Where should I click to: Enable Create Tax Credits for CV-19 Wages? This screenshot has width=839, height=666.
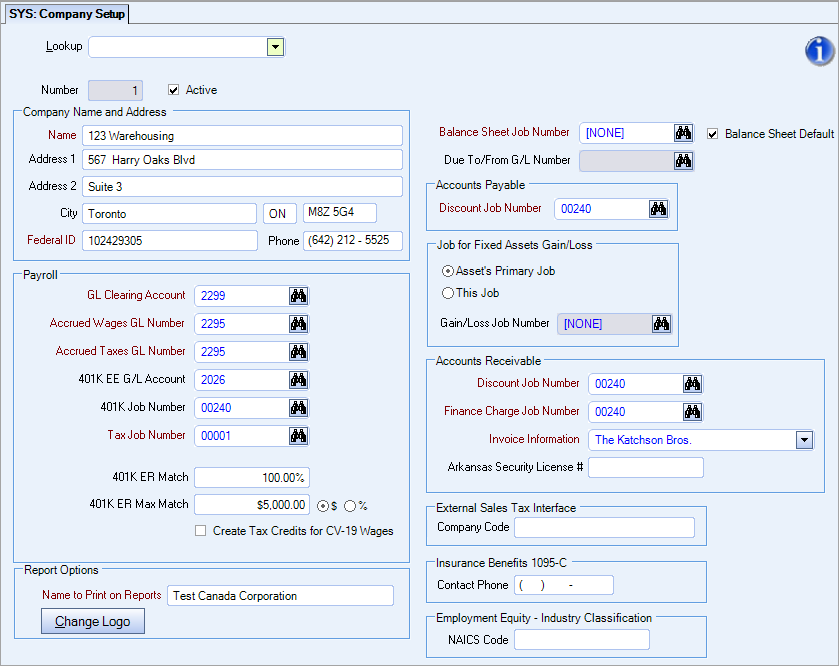coord(198,530)
